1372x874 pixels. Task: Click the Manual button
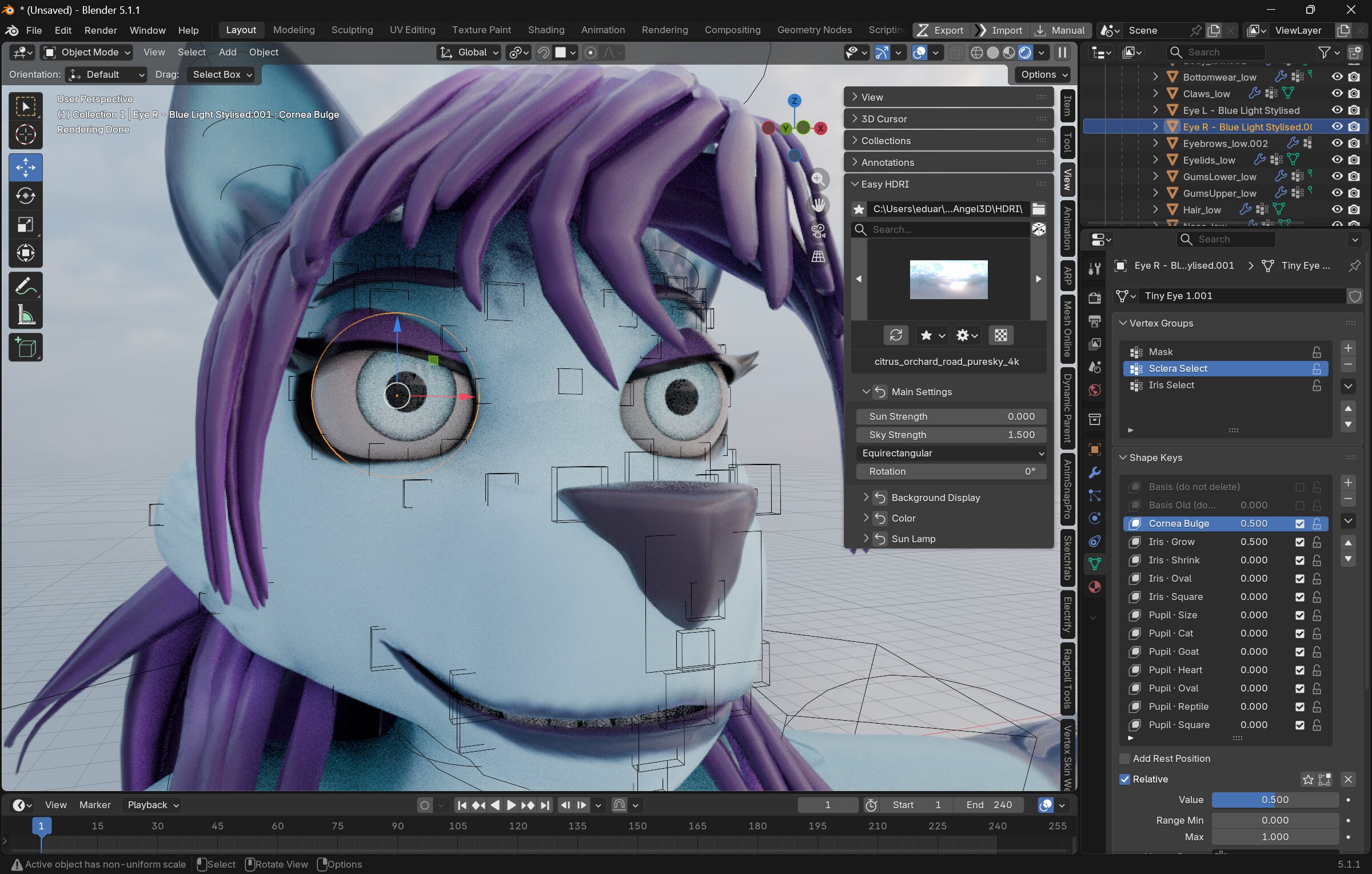tap(1060, 30)
